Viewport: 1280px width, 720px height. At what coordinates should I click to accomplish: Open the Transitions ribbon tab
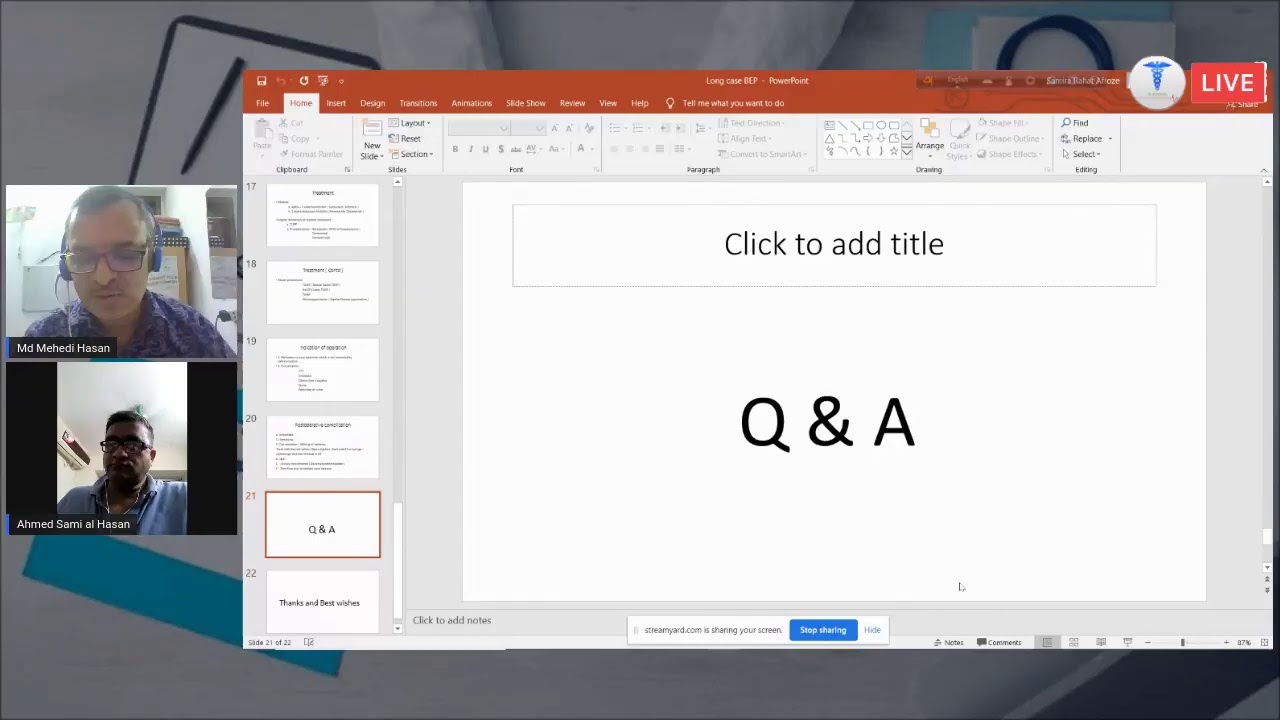click(418, 103)
